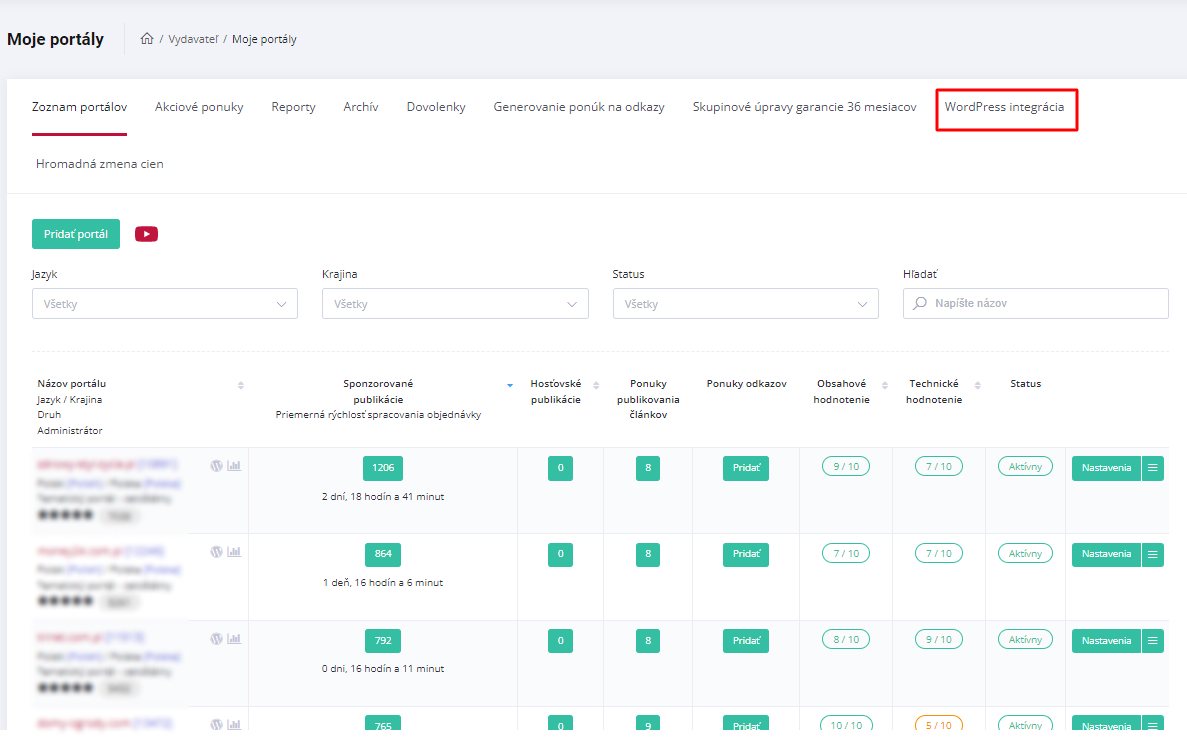1187x742 pixels.
Task: Click the 7/10 technical rating in 1206 row
Action: tap(939, 466)
